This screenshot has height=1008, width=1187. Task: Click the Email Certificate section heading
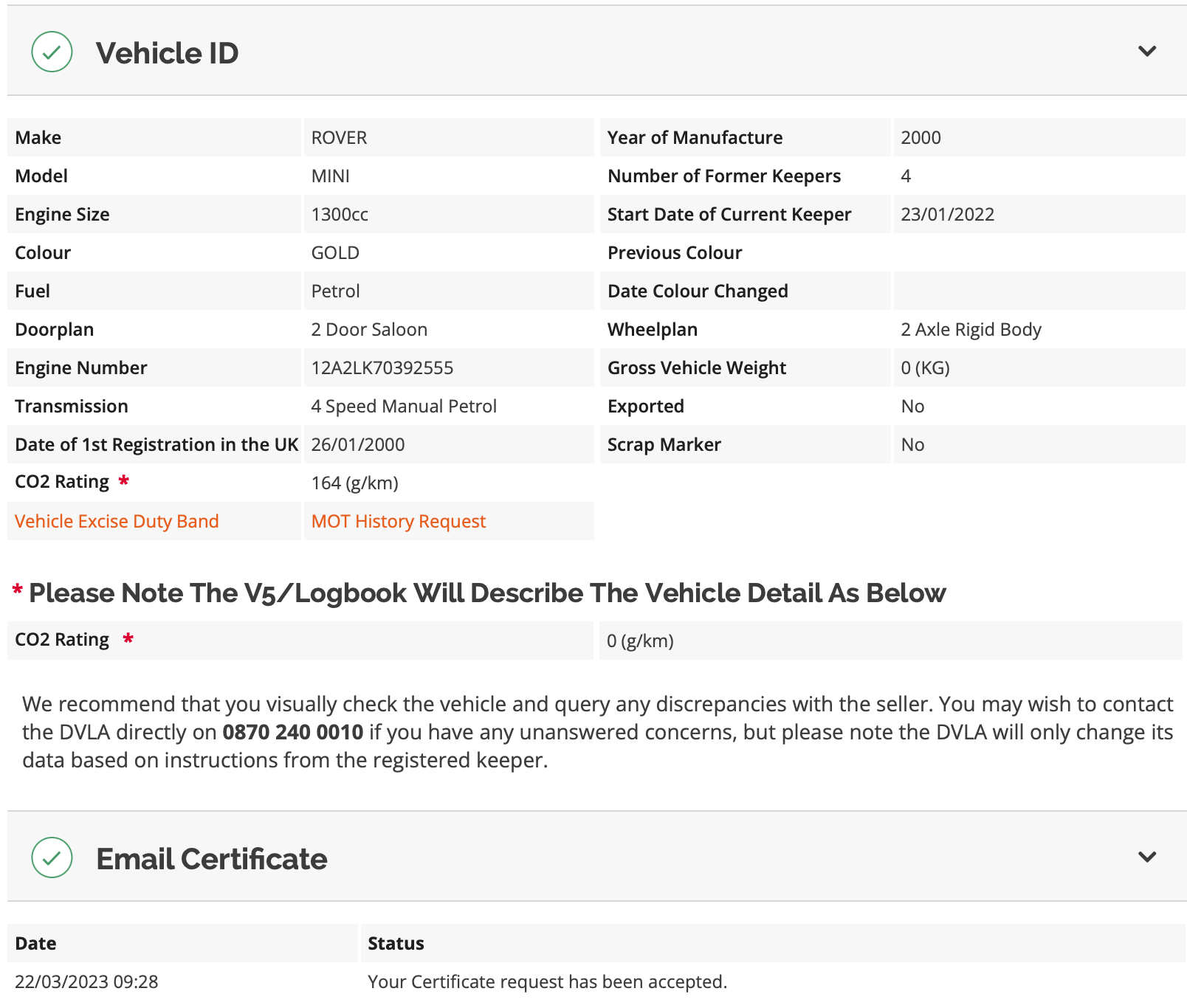212,858
